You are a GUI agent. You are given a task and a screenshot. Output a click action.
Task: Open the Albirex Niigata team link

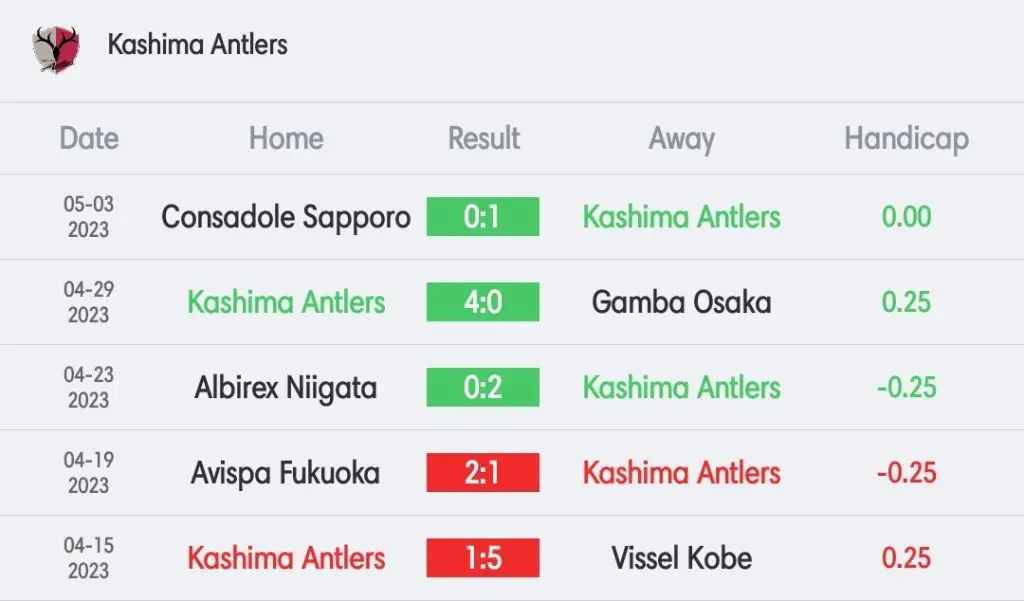click(286, 389)
